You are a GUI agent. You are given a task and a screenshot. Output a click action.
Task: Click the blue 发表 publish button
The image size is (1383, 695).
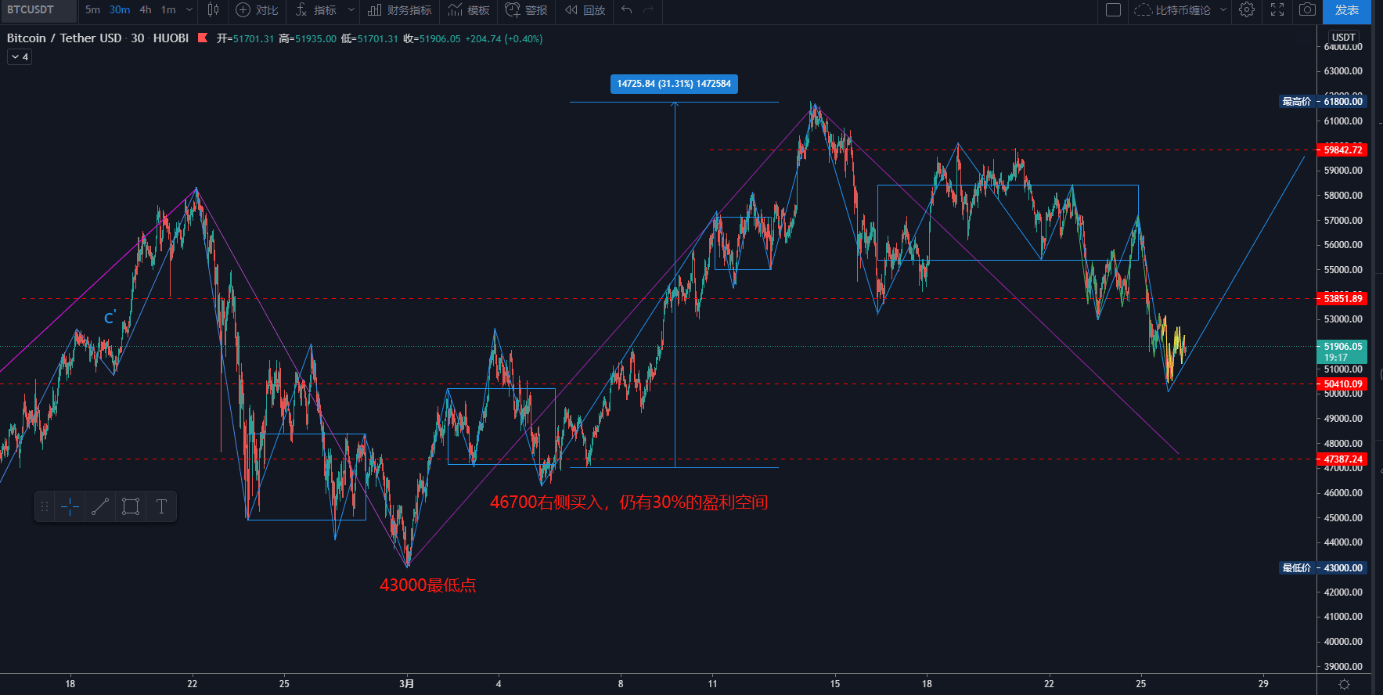pyautogui.click(x=1347, y=10)
